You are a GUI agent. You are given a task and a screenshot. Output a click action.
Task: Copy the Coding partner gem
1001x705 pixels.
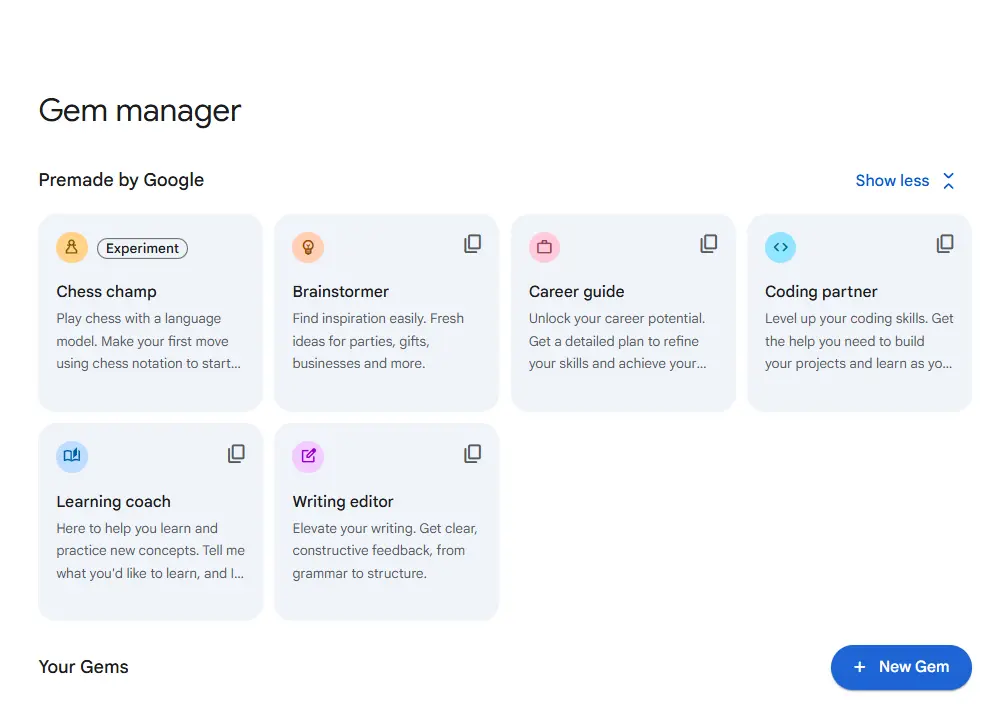945,244
